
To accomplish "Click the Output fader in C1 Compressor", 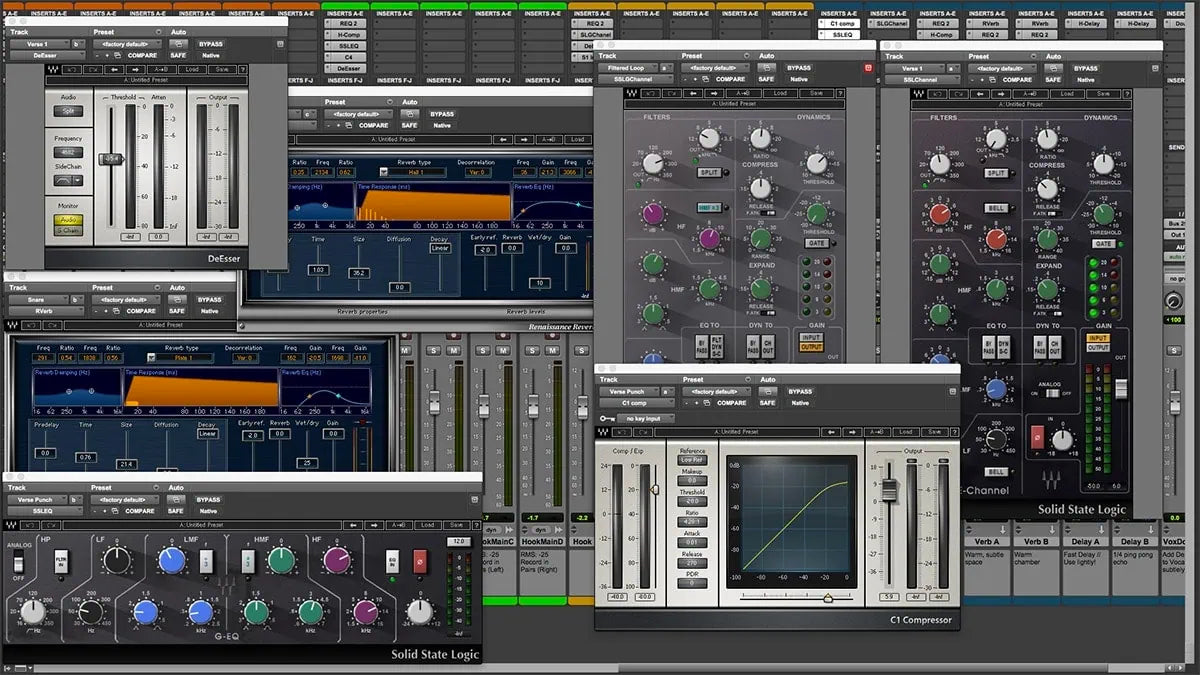I will click(x=888, y=487).
